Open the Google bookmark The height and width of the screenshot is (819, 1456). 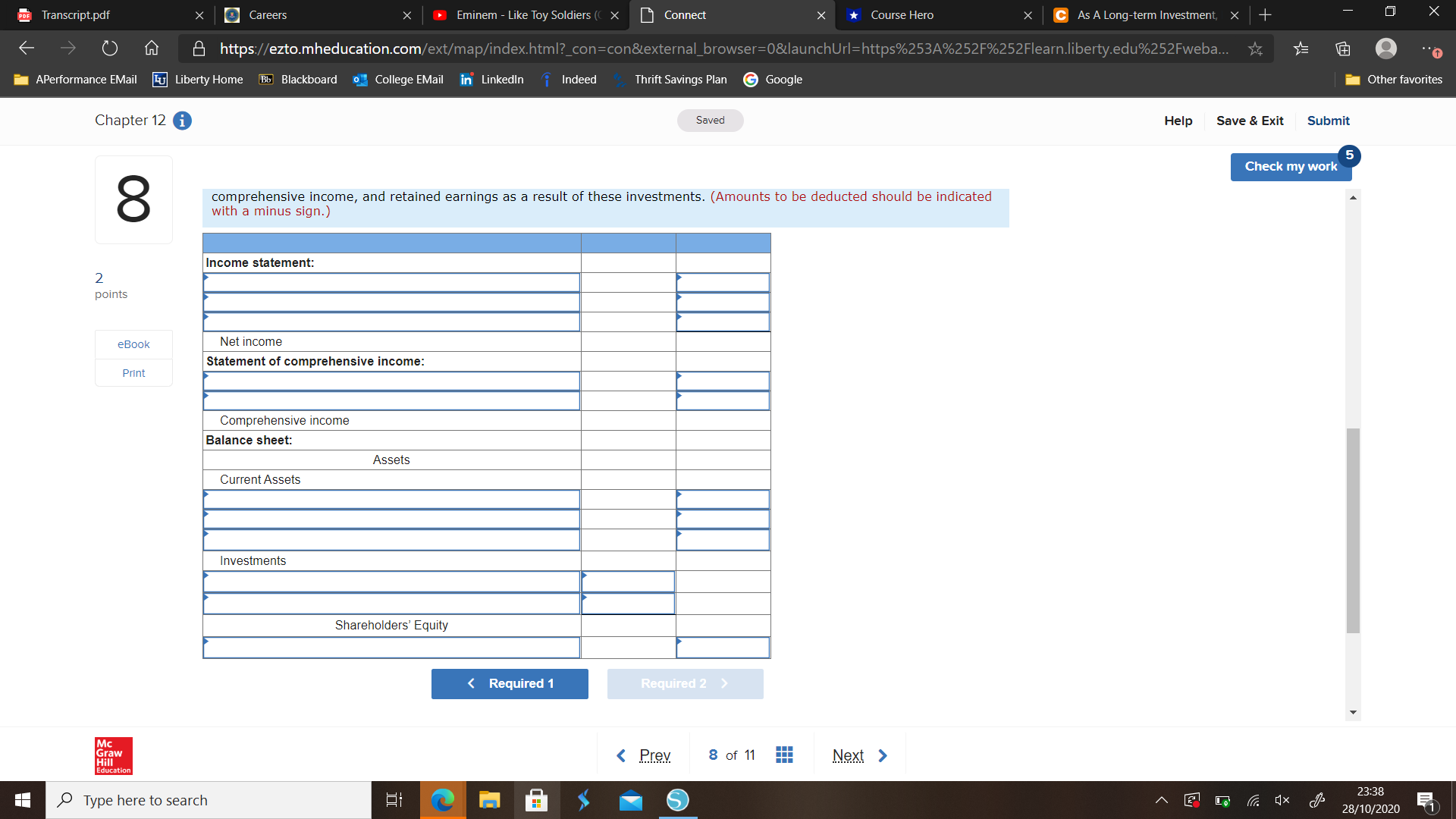(773, 79)
